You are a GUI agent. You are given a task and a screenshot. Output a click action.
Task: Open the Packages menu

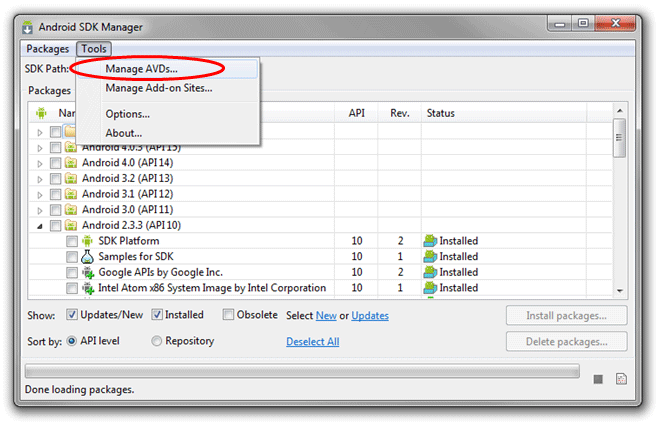(47, 49)
